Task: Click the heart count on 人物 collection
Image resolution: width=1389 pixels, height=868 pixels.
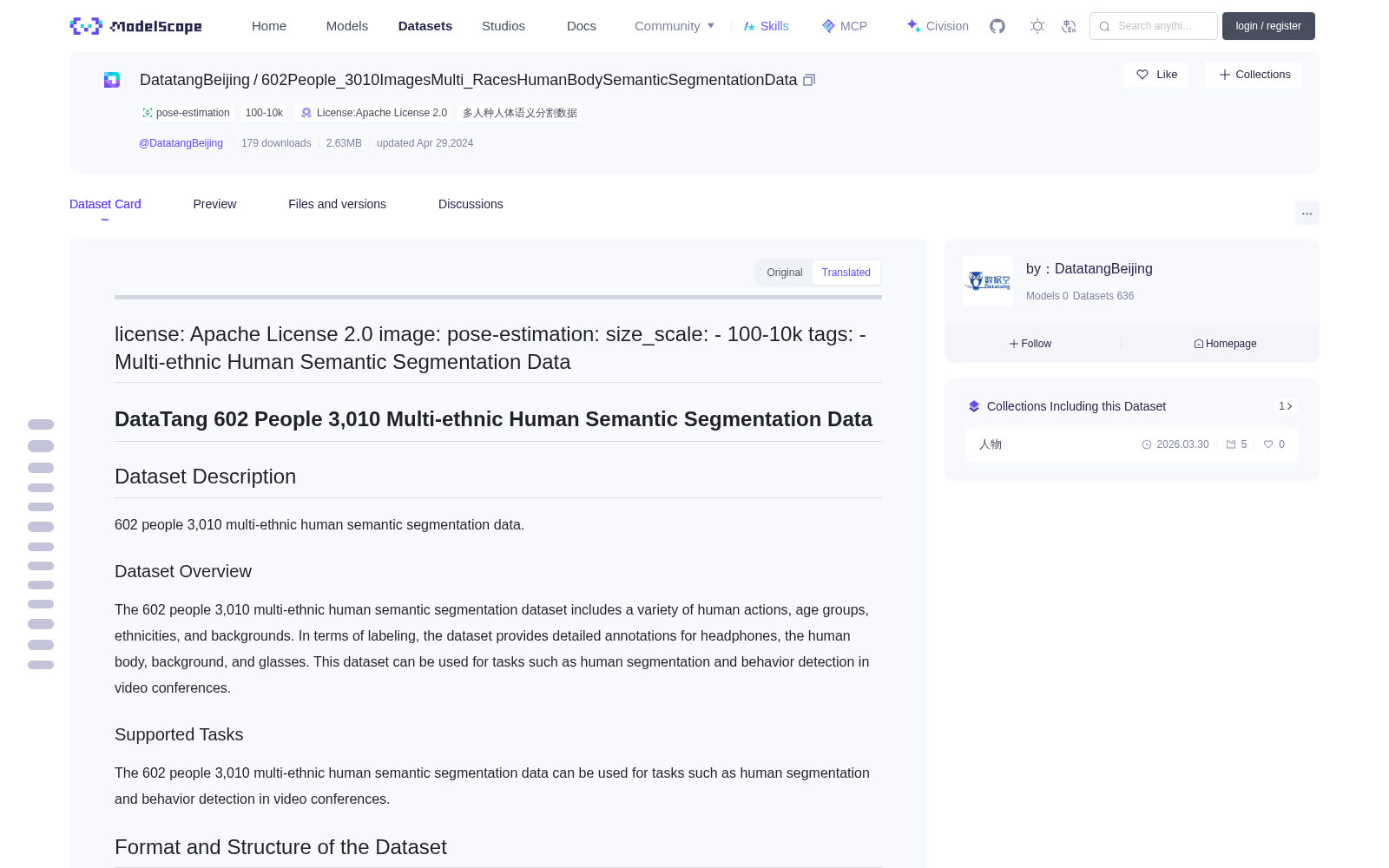Action: [1274, 444]
